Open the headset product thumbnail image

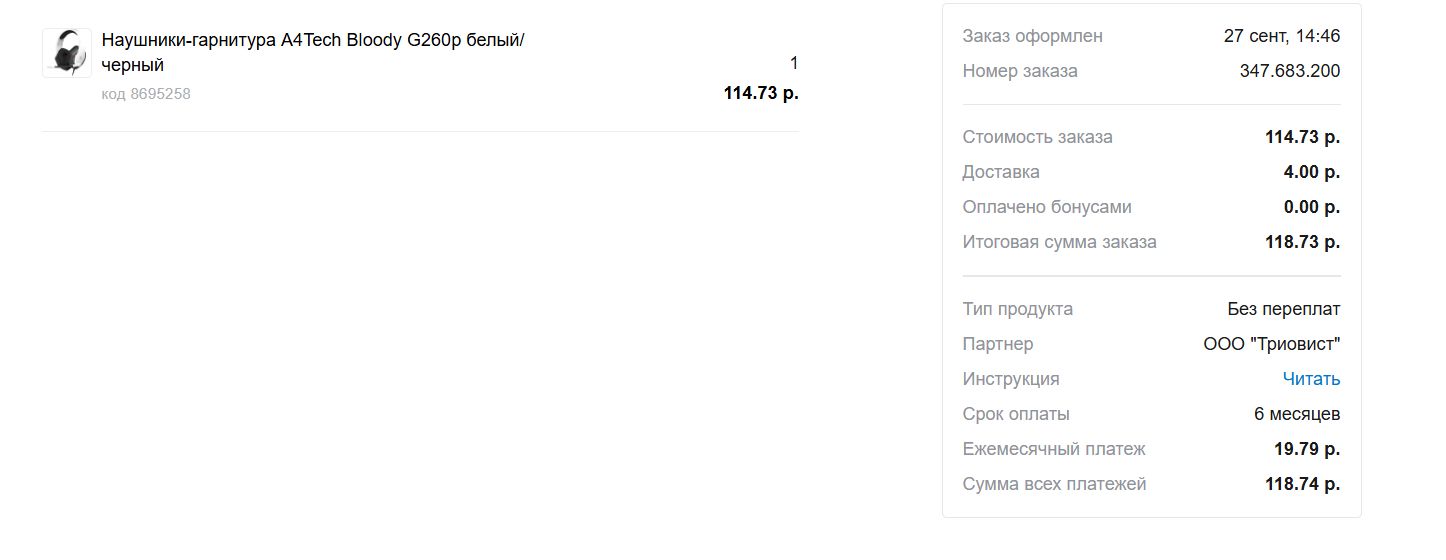coord(67,53)
